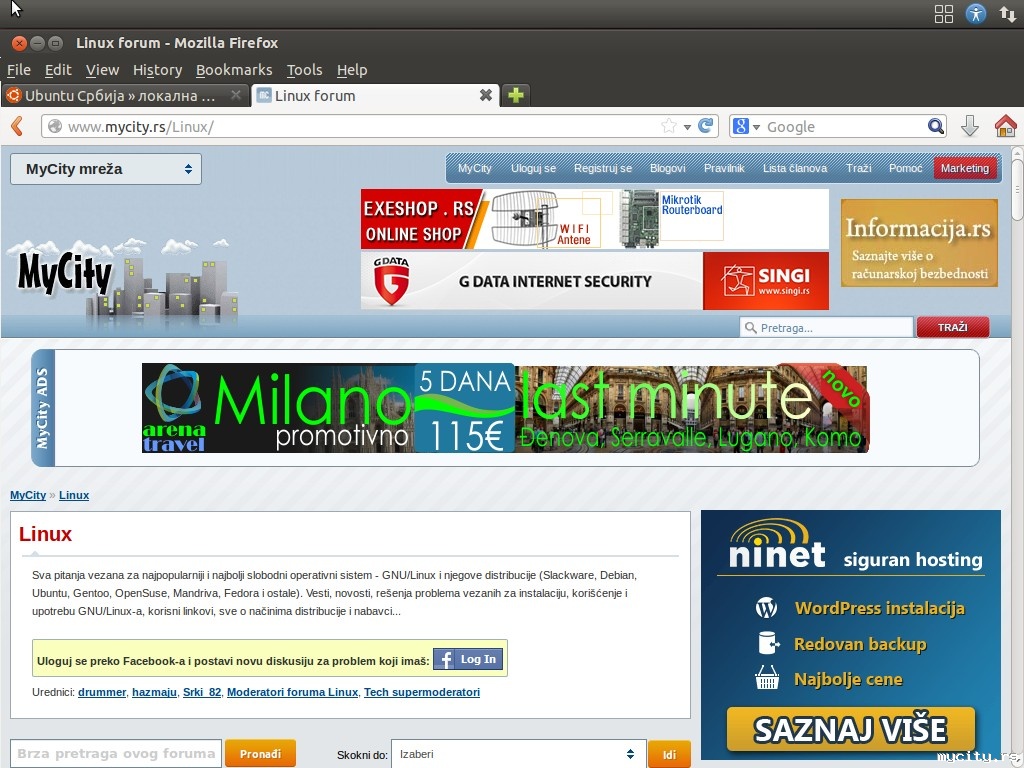Image resolution: width=1024 pixels, height=768 pixels.
Task: Open the Help menu
Action: tap(352, 70)
